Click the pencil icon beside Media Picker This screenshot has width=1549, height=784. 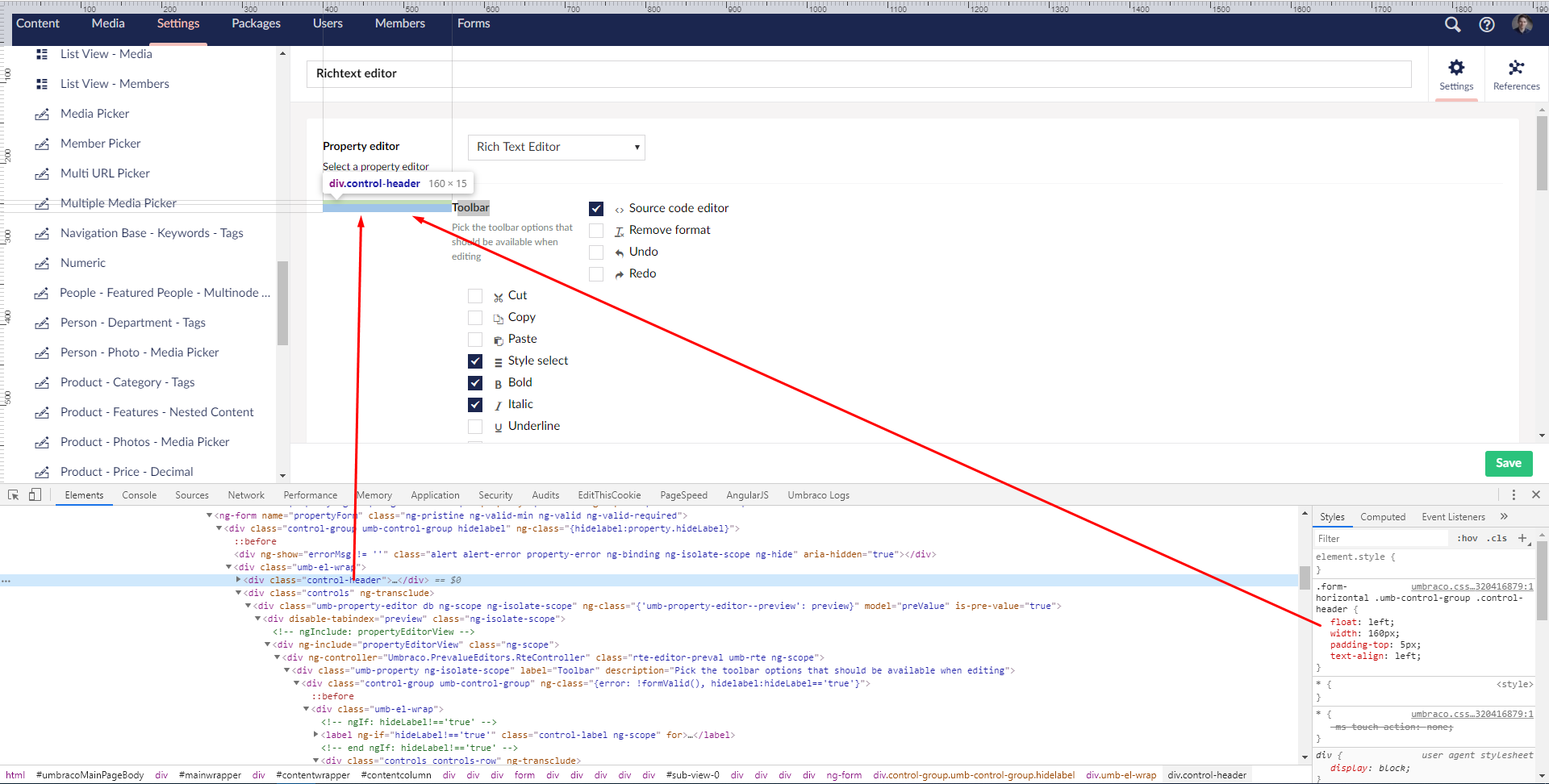tap(42, 114)
